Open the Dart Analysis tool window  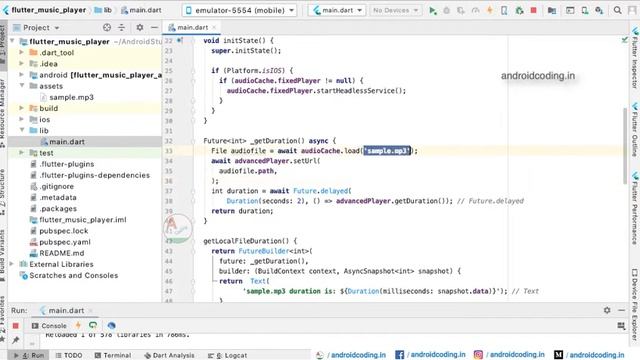[x=169, y=355]
